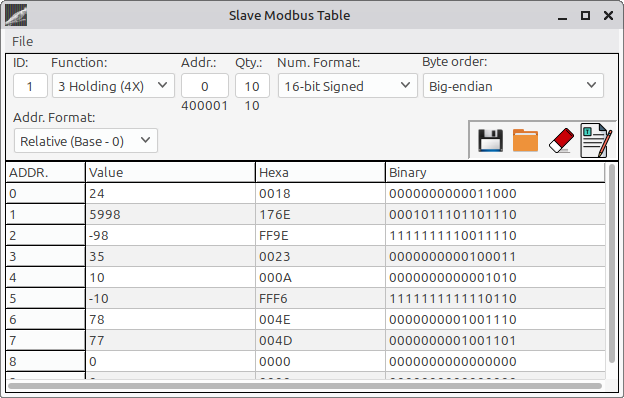Screen dimensions: 624x398
Task: Close the Slave Modbus Table window
Action: click(x=608, y=16)
